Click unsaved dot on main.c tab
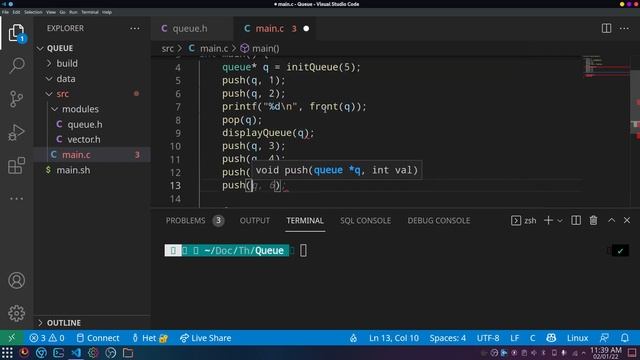Viewport: 640px width, 360px height. coord(306,29)
